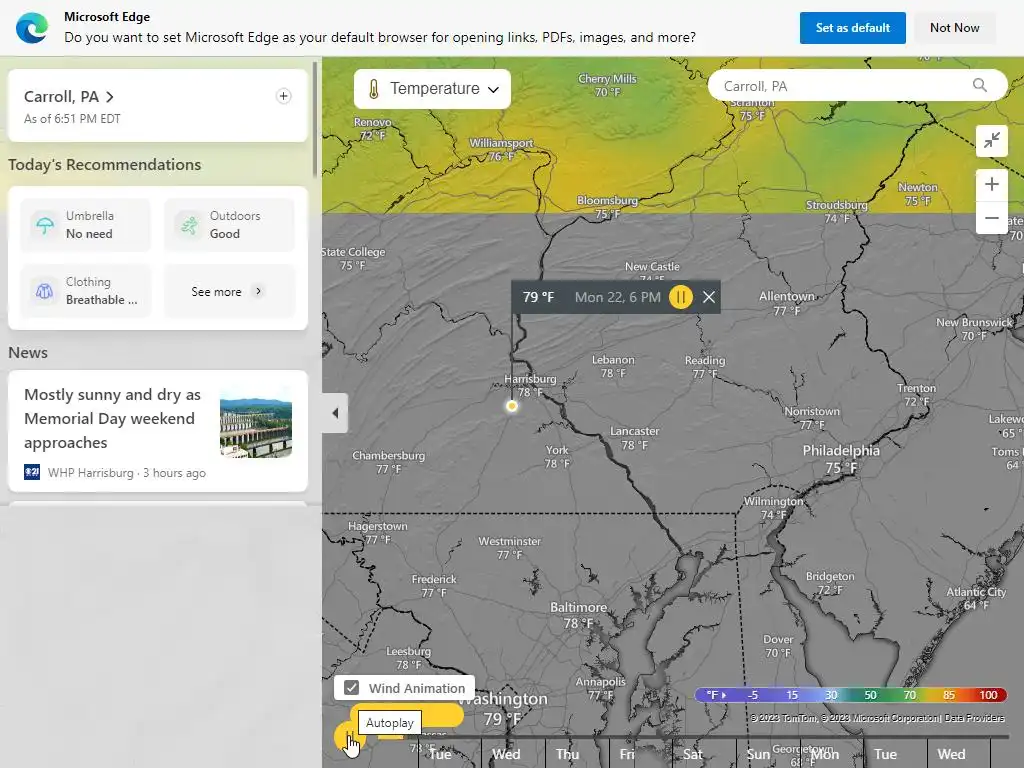Click the As of 6:51 PM EDT text
Image resolution: width=1024 pixels, height=768 pixels.
tap(72, 119)
